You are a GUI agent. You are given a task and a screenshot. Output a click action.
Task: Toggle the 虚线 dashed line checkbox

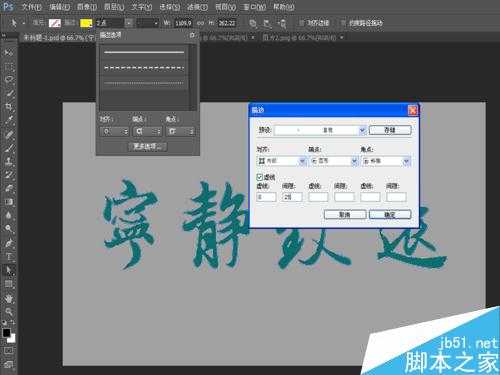(x=260, y=177)
